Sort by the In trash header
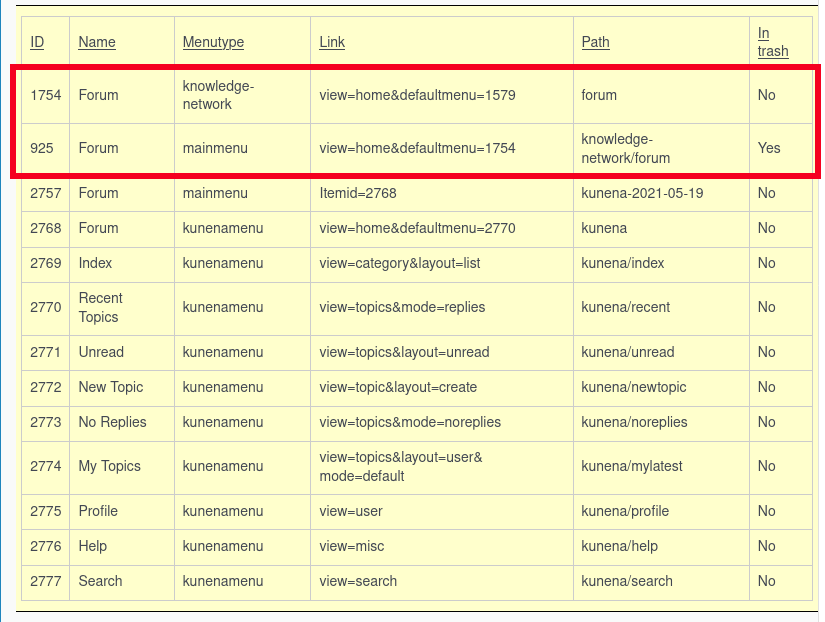 [x=772, y=42]
